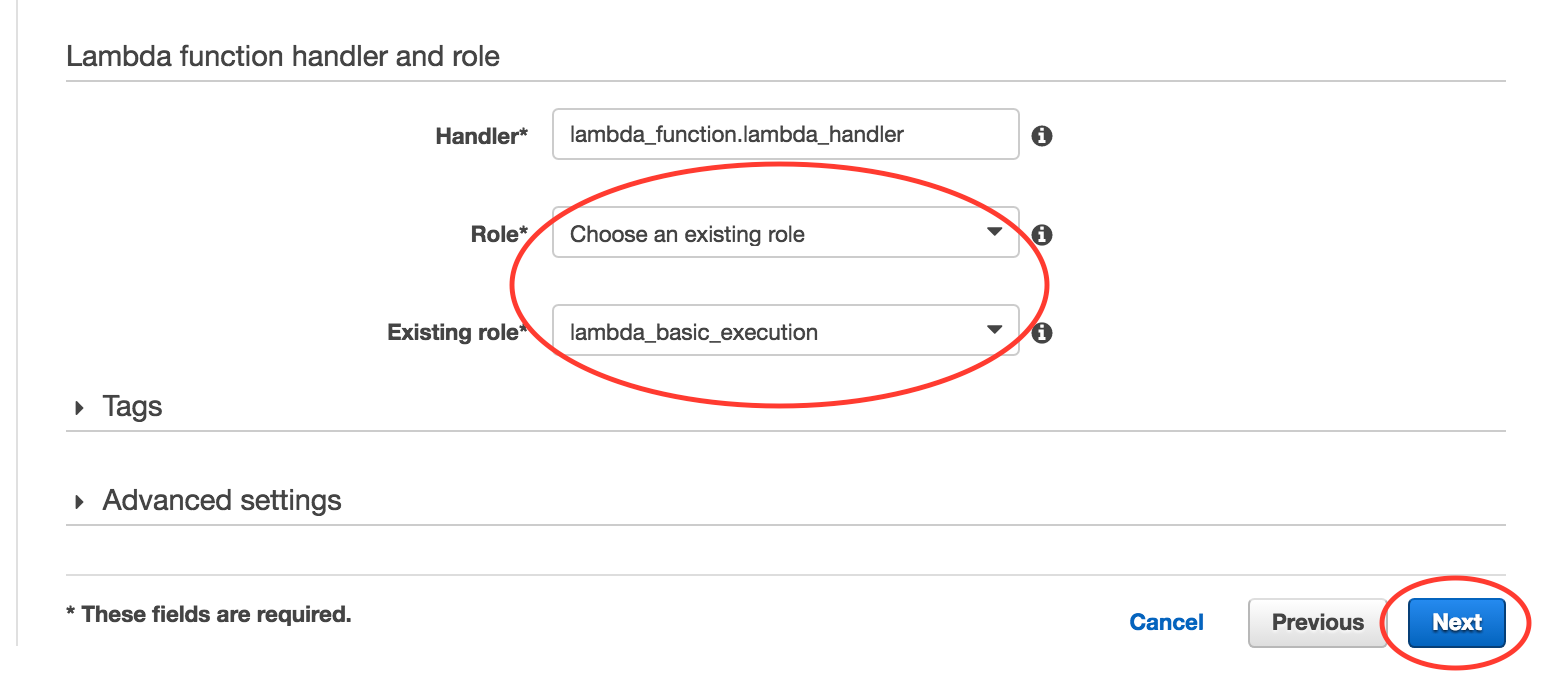Click the 'Lambda function handler and role' heading
This screenshot has width=1568, height=674.
coord(283,56)
